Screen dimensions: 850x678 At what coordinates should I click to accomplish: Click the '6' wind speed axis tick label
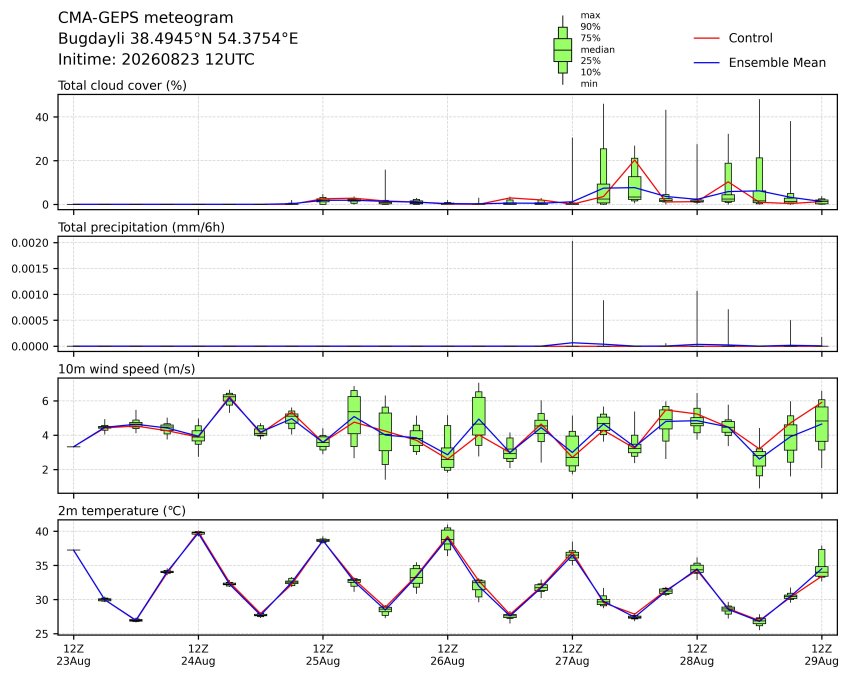tap(46, 401)
